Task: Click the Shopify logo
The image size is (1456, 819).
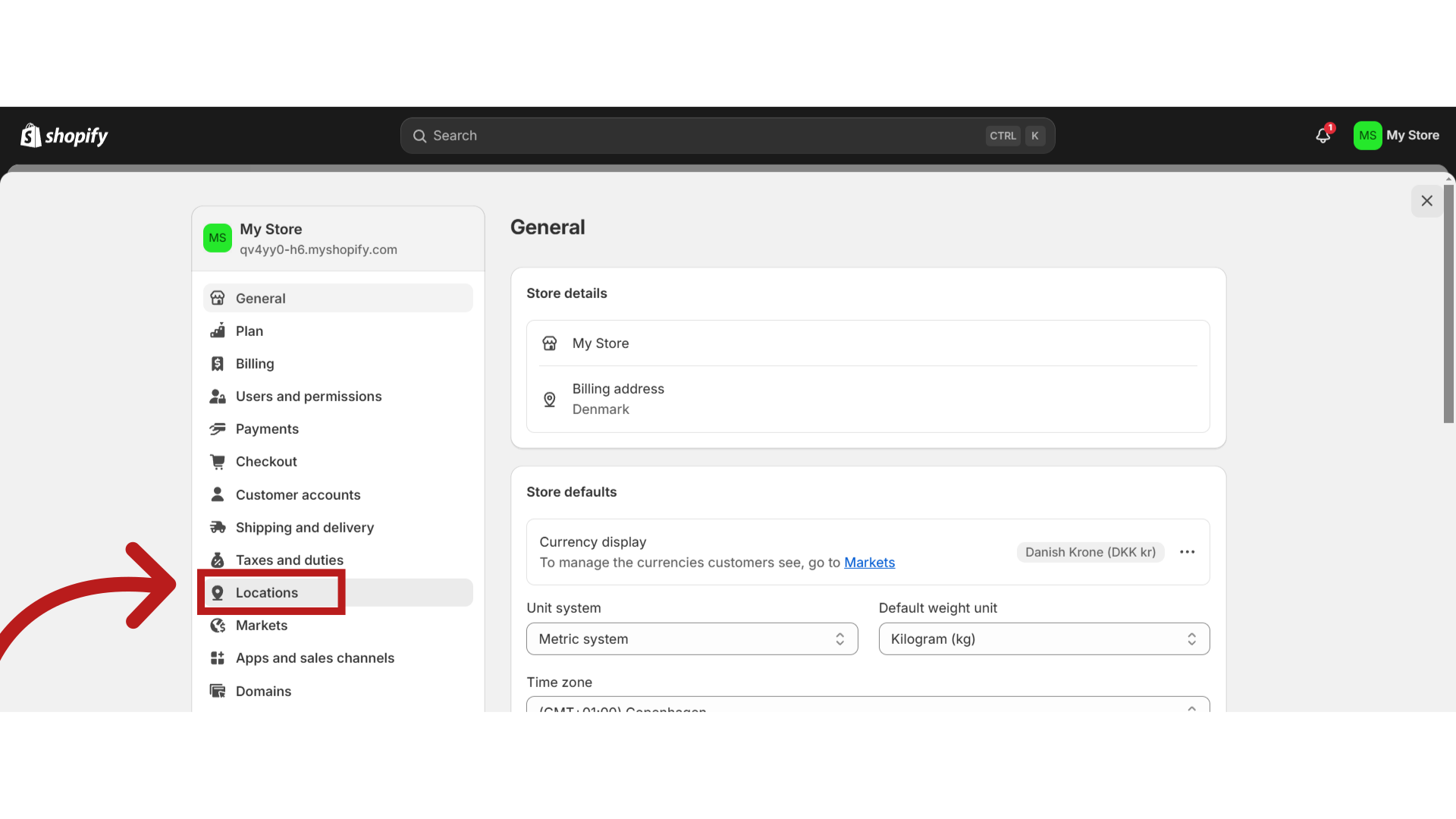Action: coord(64,136)
